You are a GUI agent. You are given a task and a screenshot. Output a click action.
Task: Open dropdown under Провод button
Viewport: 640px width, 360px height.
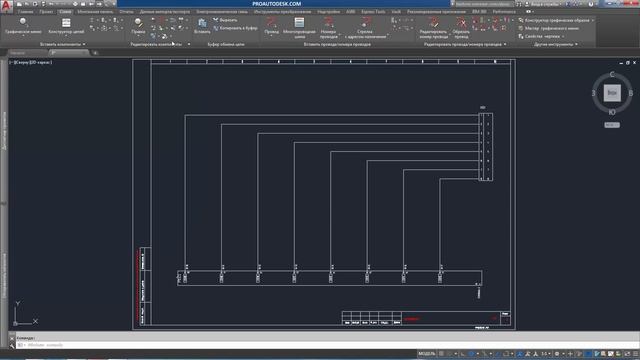(271, 36)
